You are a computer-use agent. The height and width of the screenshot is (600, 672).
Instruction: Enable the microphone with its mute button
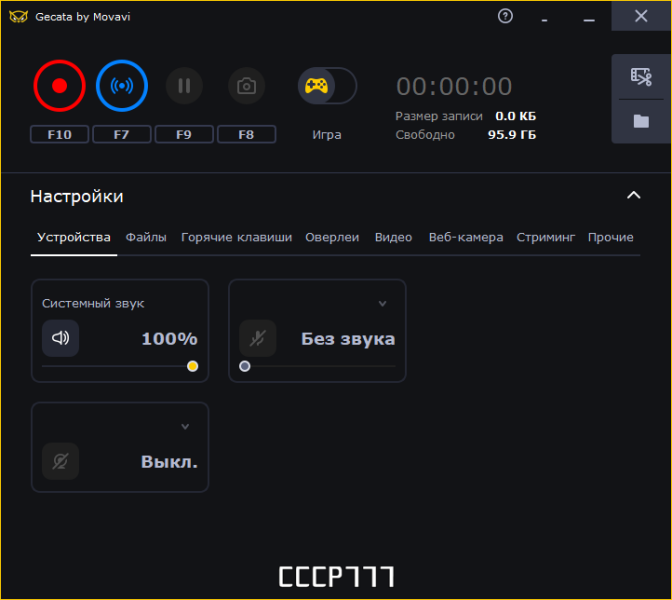click(258, 338)
